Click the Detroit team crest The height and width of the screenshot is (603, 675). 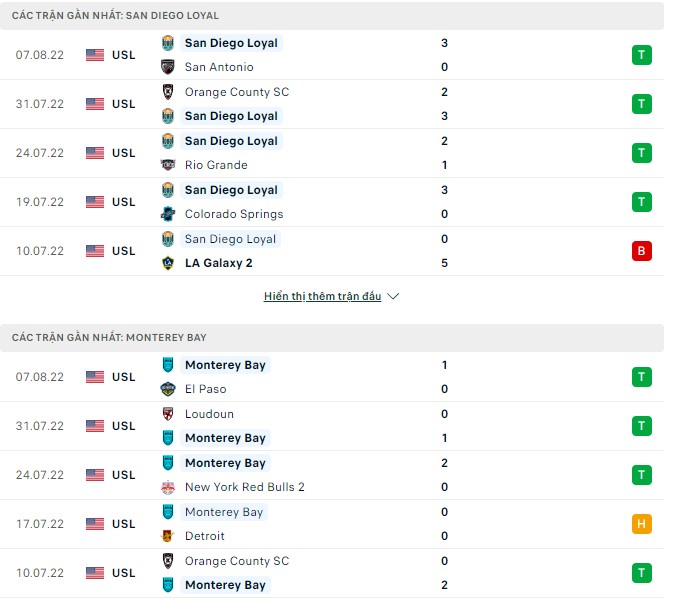pos(168,536)
